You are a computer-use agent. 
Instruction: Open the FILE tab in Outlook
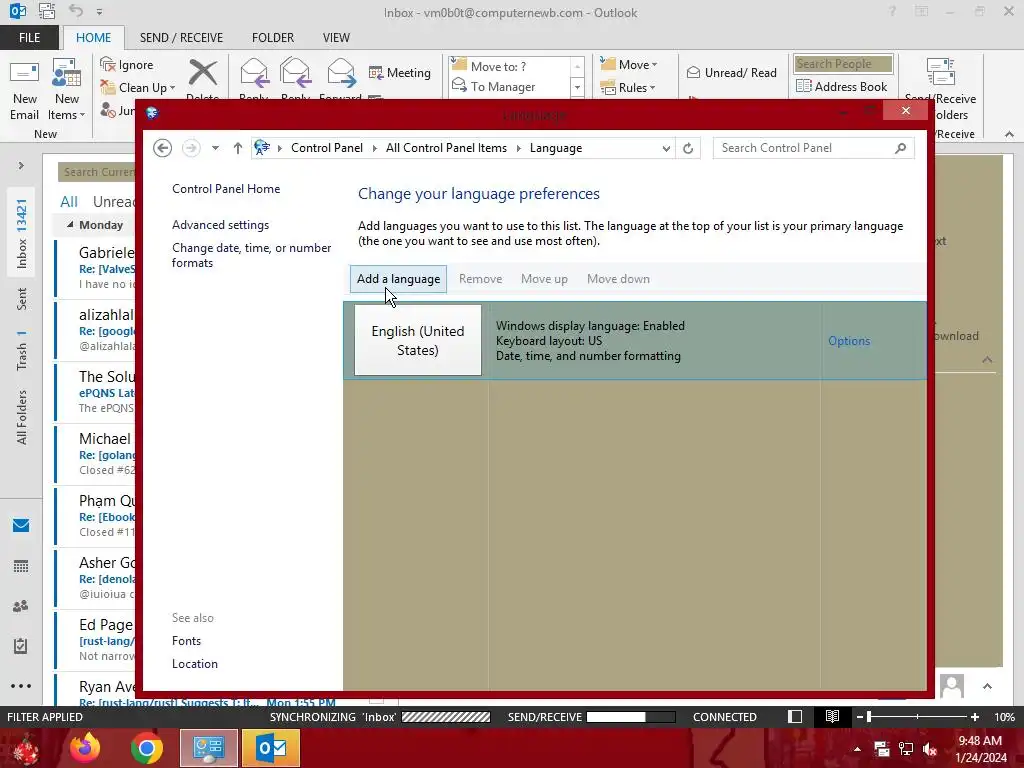29,38
